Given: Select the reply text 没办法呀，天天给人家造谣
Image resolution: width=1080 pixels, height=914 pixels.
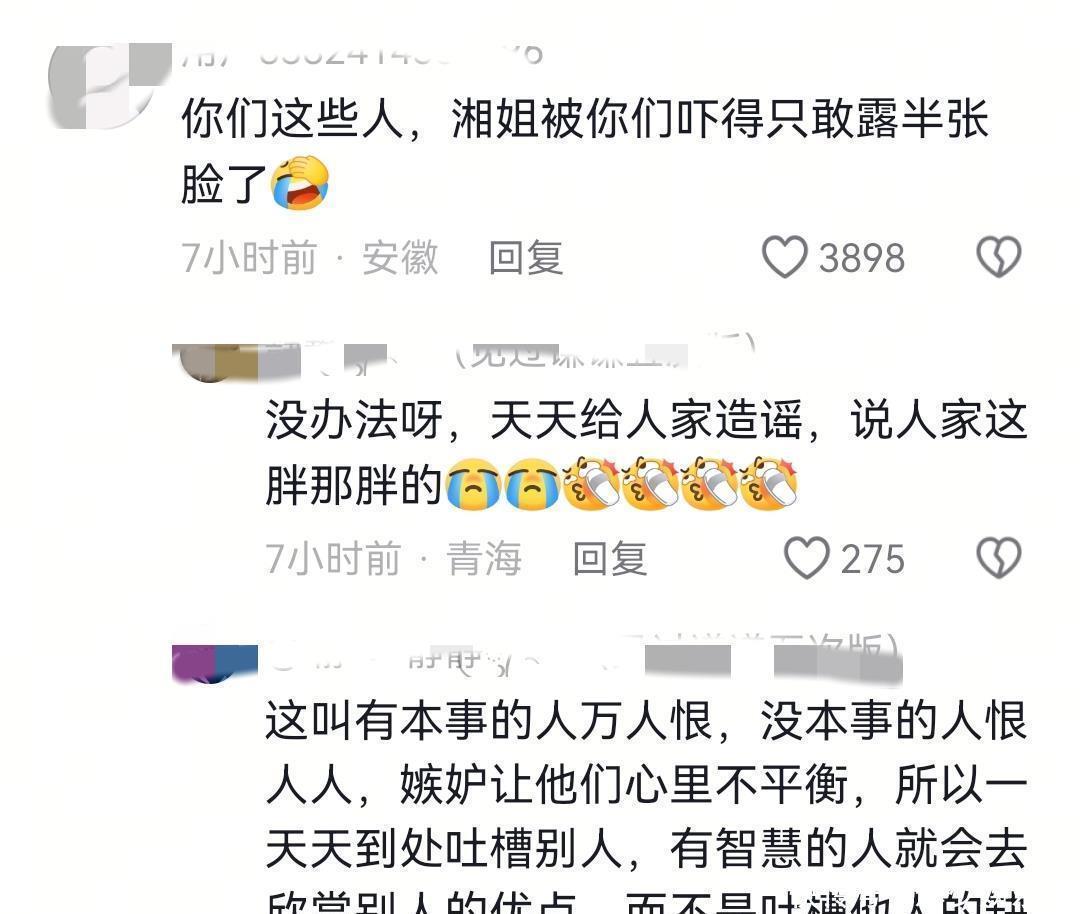Looking at the screenshot, I should (534, 420).
